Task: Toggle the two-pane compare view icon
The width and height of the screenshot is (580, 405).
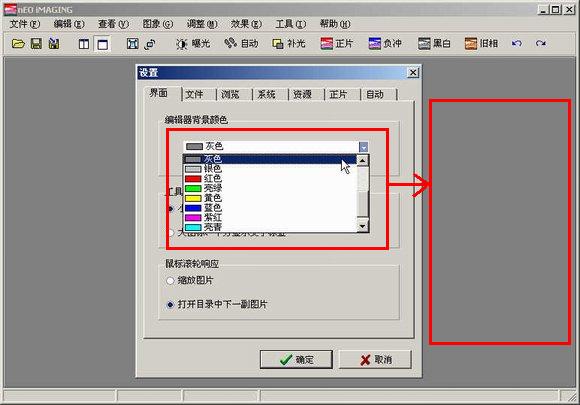Action: [x=84, y=44]
